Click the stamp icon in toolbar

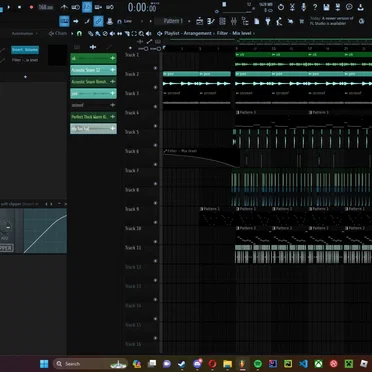click(110, 21)
